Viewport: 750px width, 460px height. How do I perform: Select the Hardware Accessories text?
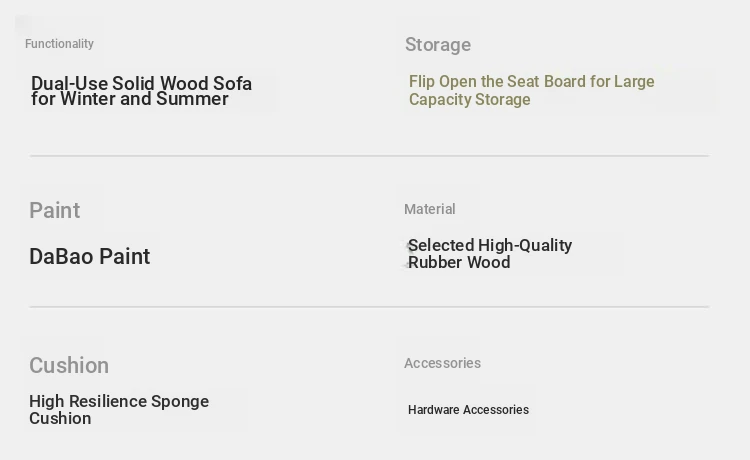pos(468,410)
